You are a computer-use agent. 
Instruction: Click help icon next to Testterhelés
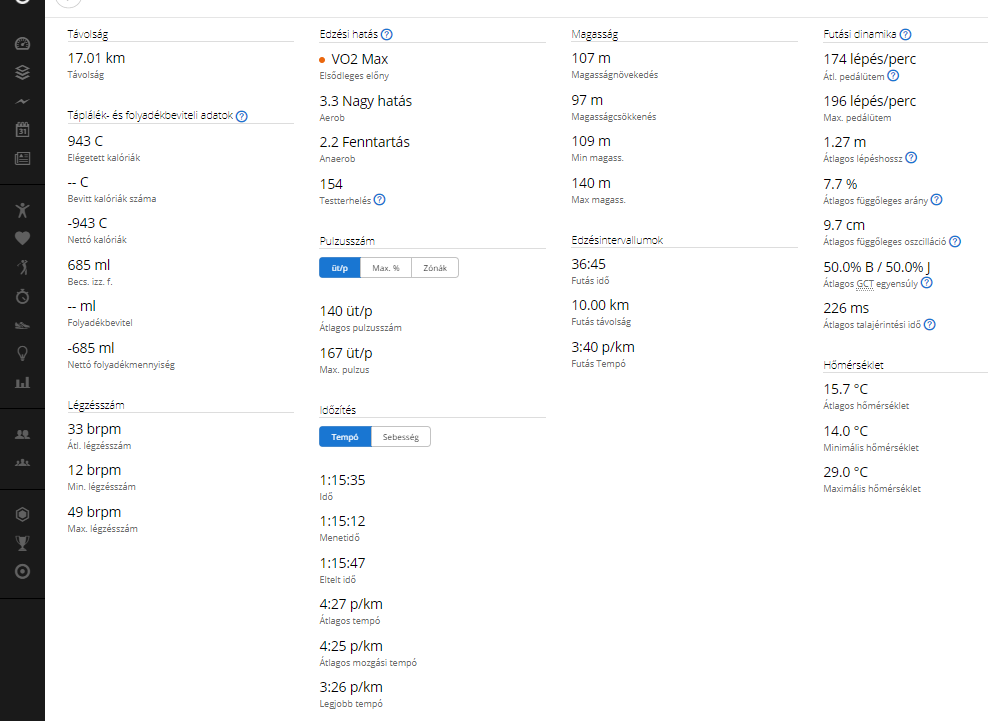pos(379,200)
